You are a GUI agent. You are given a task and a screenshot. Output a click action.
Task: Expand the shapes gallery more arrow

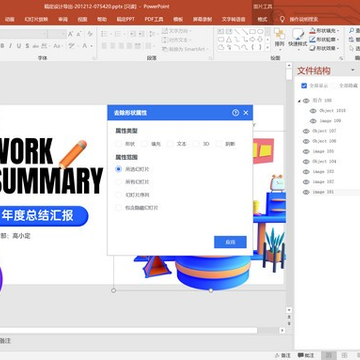coord(267,48)
